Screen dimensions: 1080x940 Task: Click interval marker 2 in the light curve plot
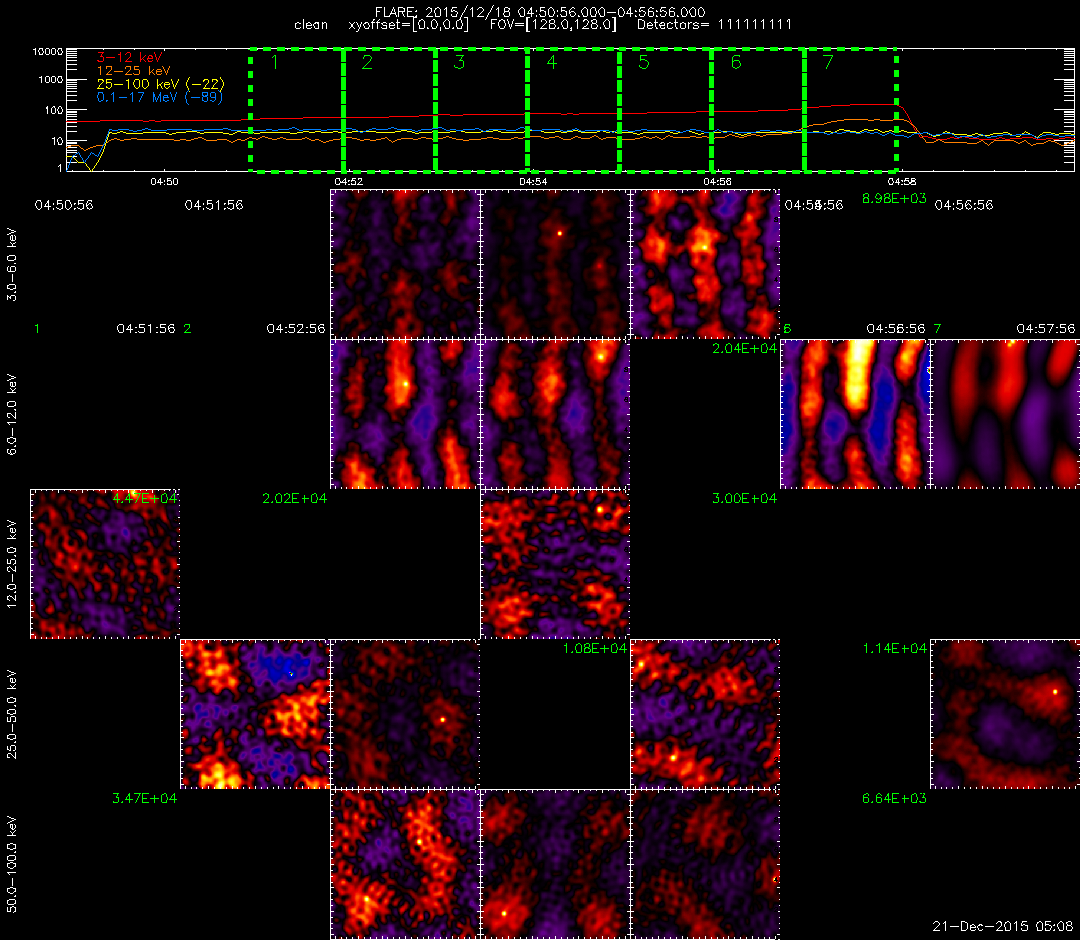pyautogui.click(x=367, y=63)
